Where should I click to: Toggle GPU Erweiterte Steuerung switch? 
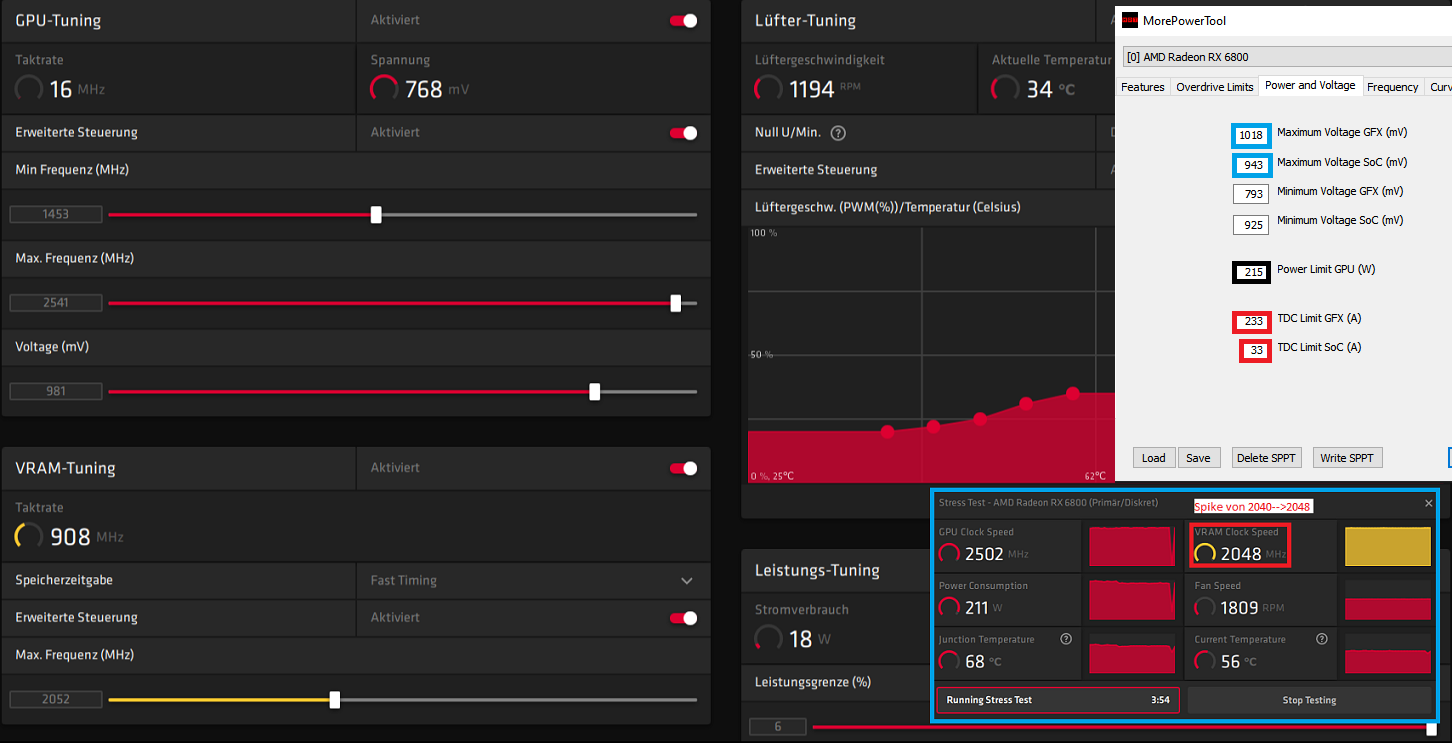pyautogui.click(x=684, y=133)
